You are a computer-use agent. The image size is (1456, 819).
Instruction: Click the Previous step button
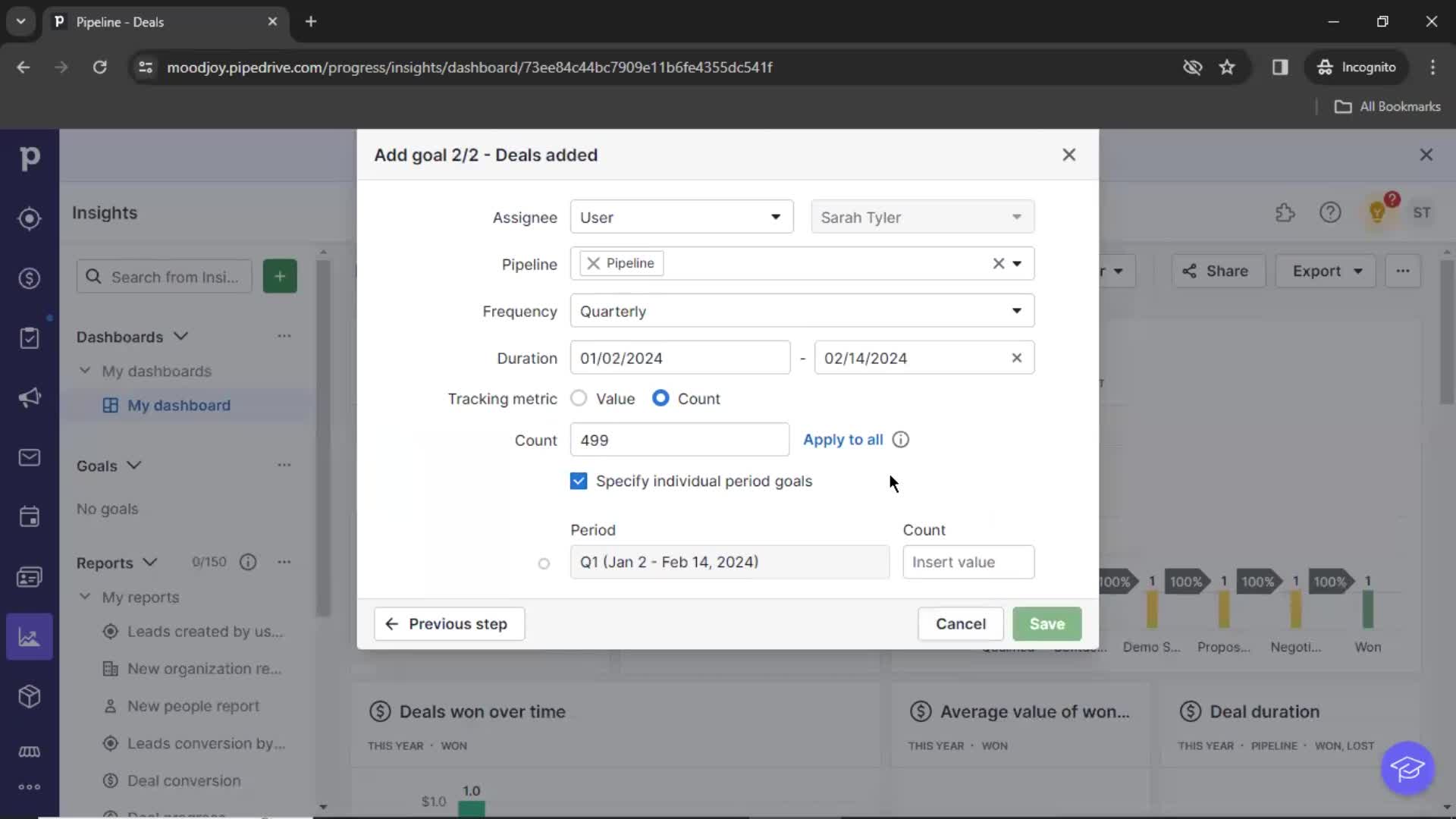(x=448, y=623)
